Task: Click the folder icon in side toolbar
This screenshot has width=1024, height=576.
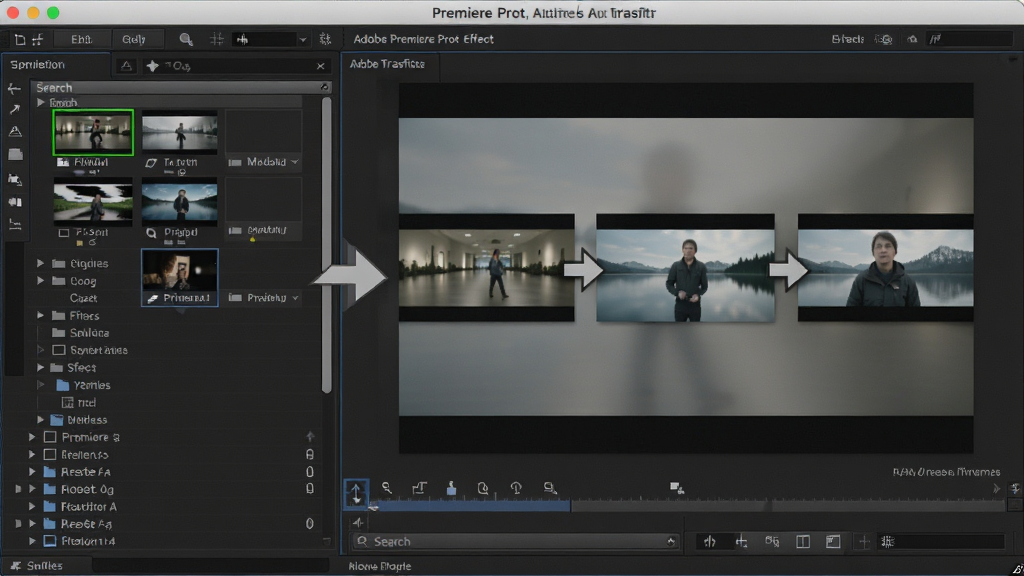Action: (x=15, y=155)
